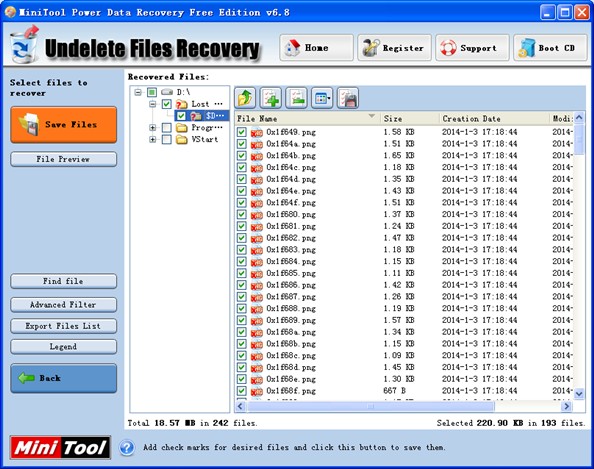Click the save list floppy toolbar icon
The width and height of the screenshot is (594, 469).
tap(348, 98)
